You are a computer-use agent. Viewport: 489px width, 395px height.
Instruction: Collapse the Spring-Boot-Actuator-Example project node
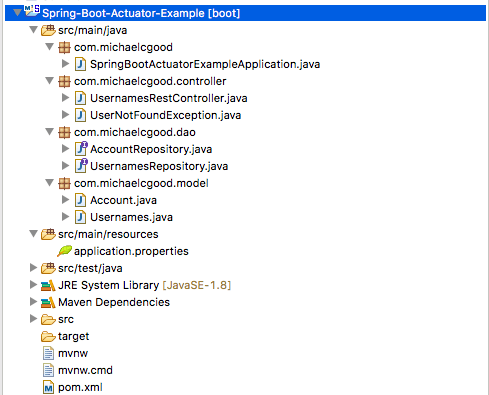pyautogui.click(x=17, y=13)
